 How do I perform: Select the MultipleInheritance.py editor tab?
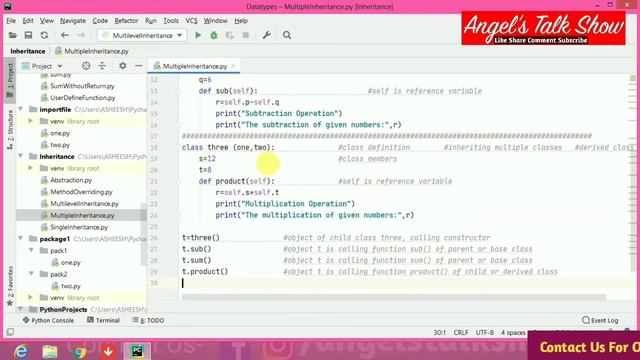195,66
